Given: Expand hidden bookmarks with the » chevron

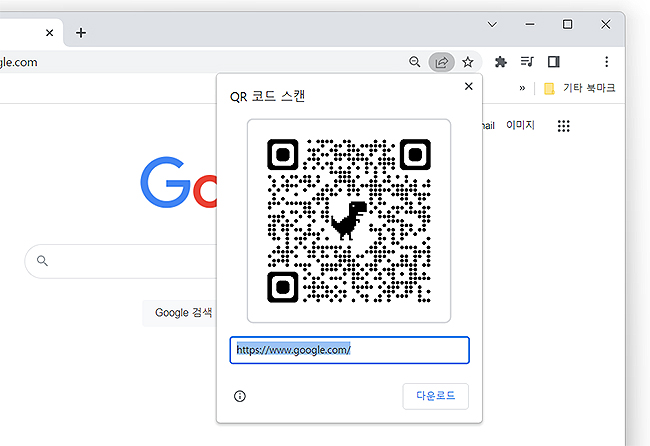Looking at the screenshot, I should click(x=522, y=88).
